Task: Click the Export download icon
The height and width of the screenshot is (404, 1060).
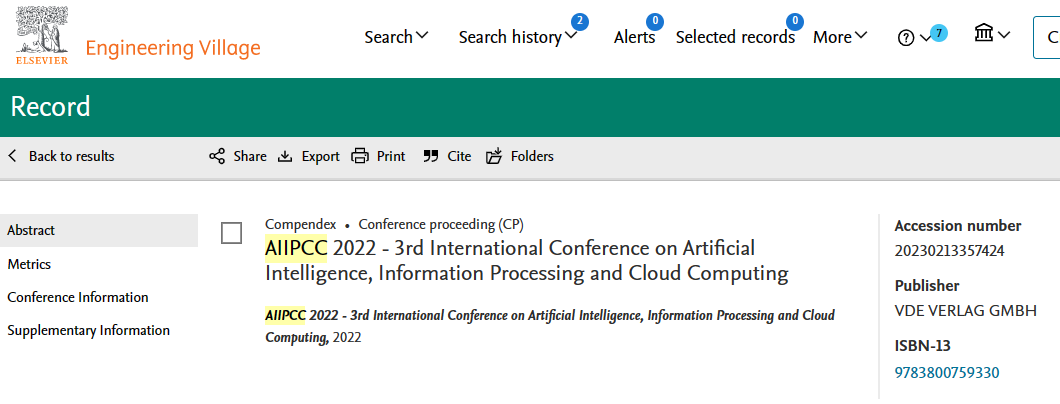Action: pyautogui.click(x=285, y=156)
